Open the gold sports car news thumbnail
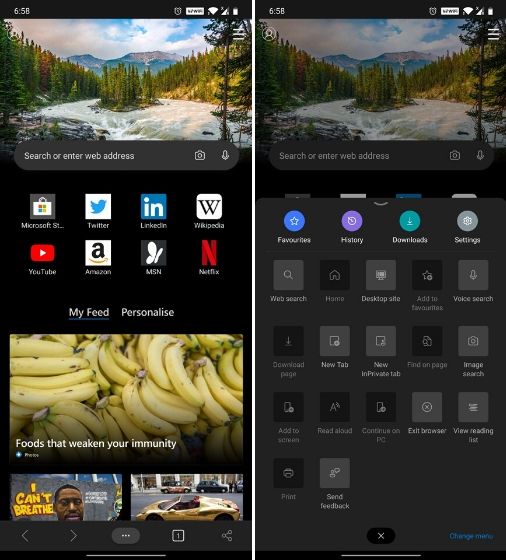This screenshot has width=506, height=560. pos(187,497)
